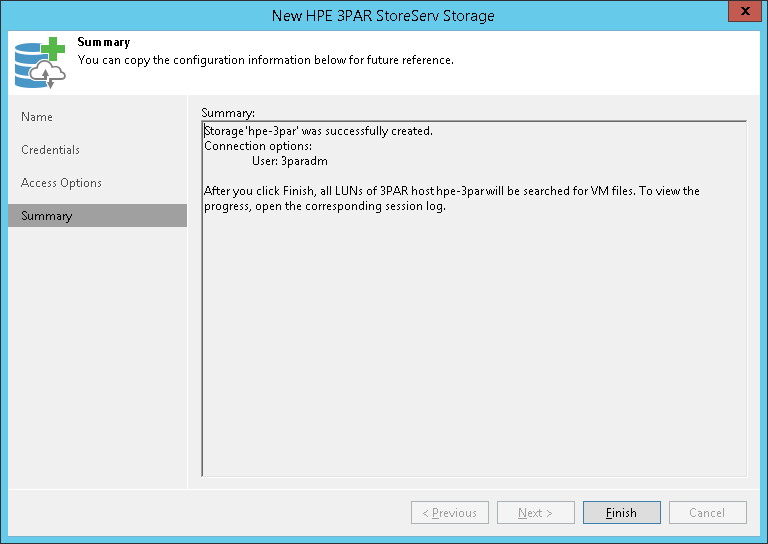Cancel the storage wizard
Screen dimensions: 768x544
pos(707,513)
